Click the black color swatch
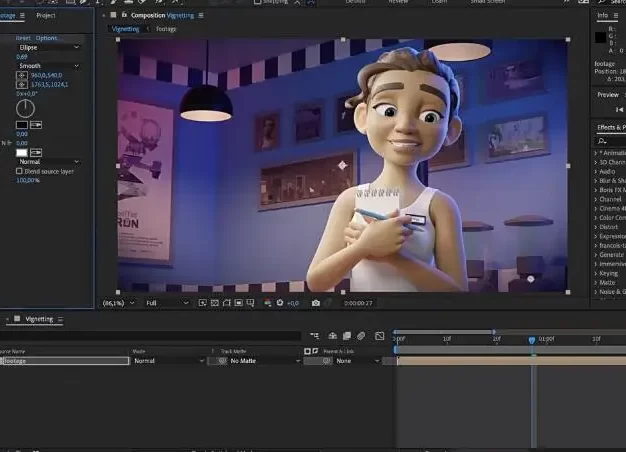The width and height of the screenshot is (626, 452). click(x=21, y=125)
